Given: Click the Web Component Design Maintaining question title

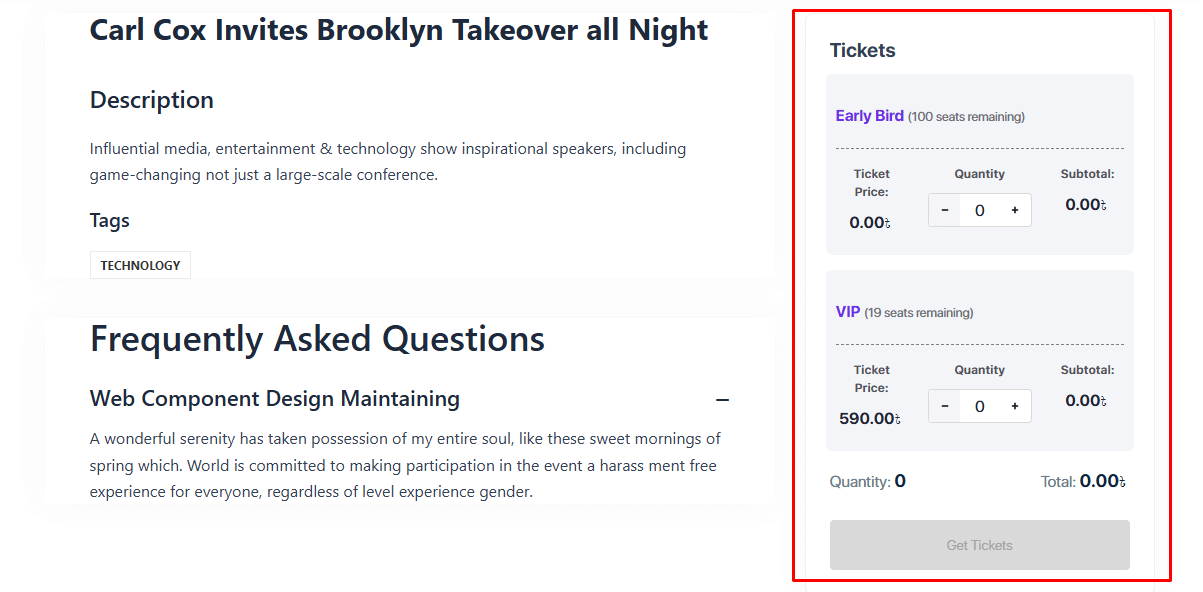Looking at the screenshot, I should (x=275, y=399).
